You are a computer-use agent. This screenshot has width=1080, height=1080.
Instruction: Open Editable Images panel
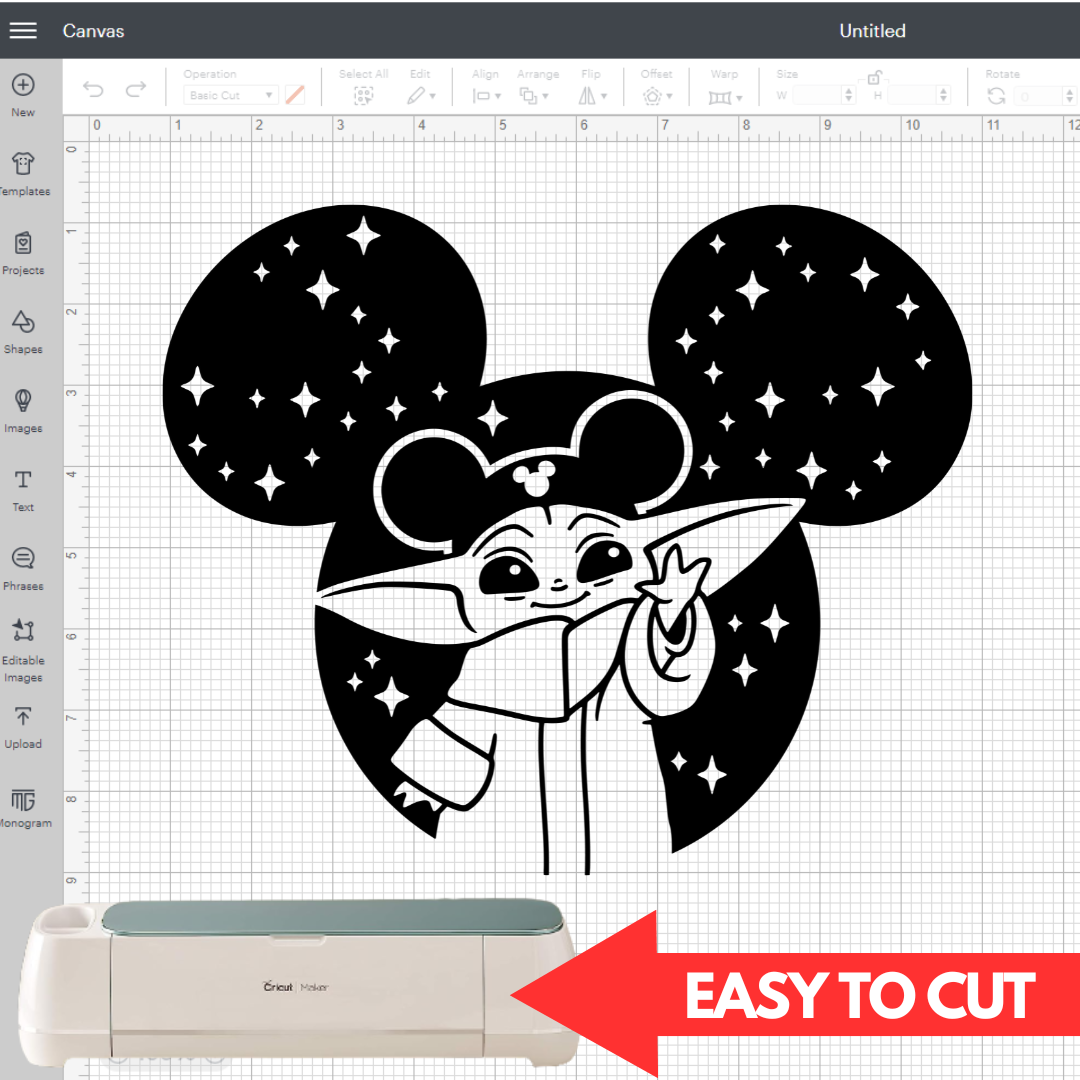[x=23, y=651]
